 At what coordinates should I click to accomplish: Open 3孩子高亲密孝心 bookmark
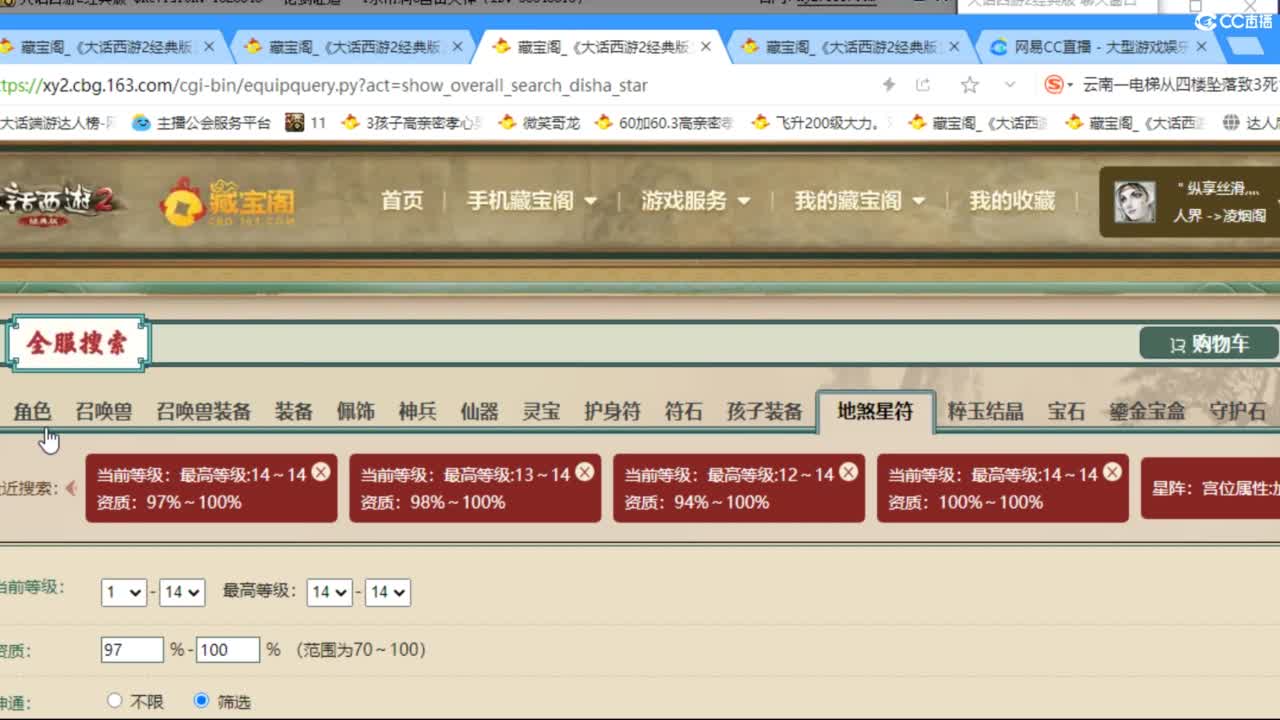pyautogui.click(x=412, y=123)
